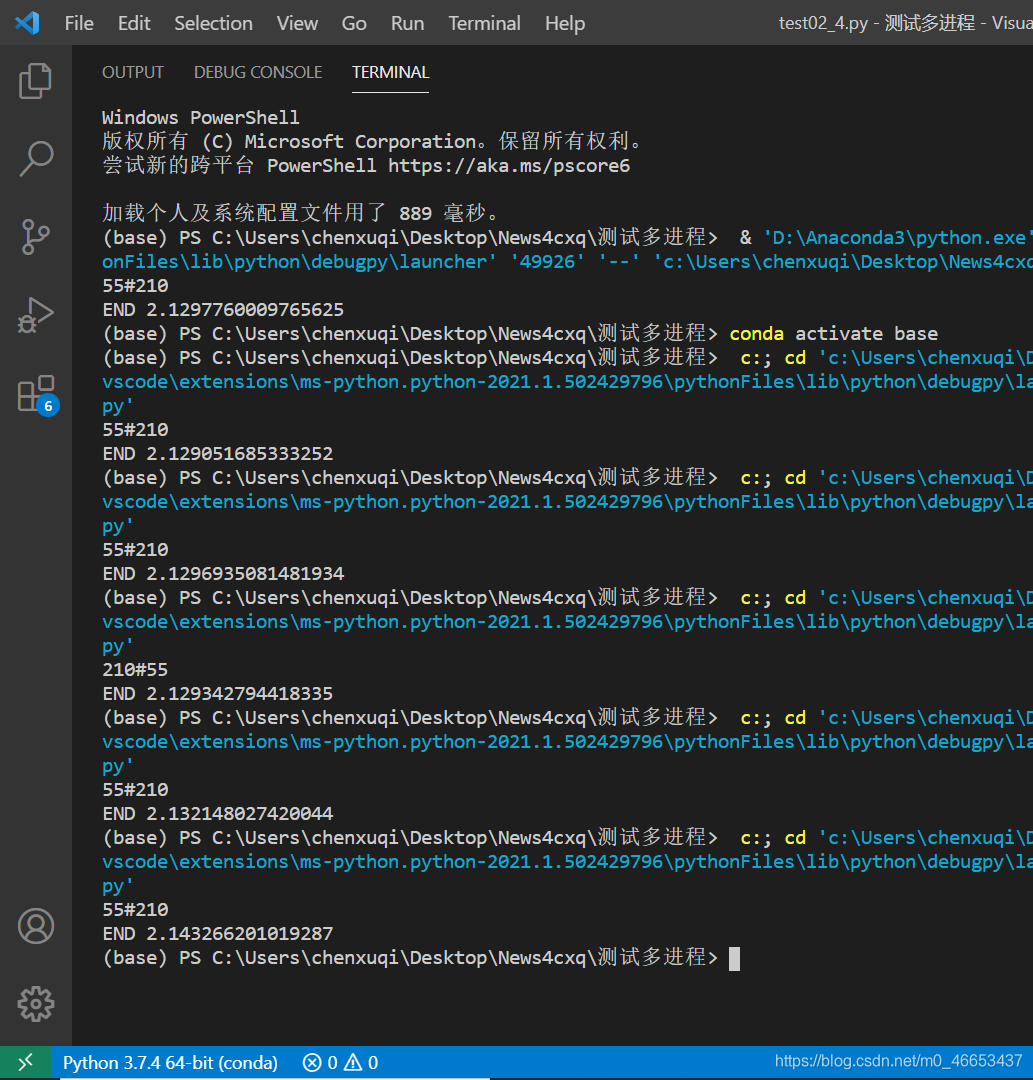The width and height of the screenshot is (1033, 1080).
Task: Select the Python 3.7.4 interpreter in status bar
Action: pos(170,1062)
